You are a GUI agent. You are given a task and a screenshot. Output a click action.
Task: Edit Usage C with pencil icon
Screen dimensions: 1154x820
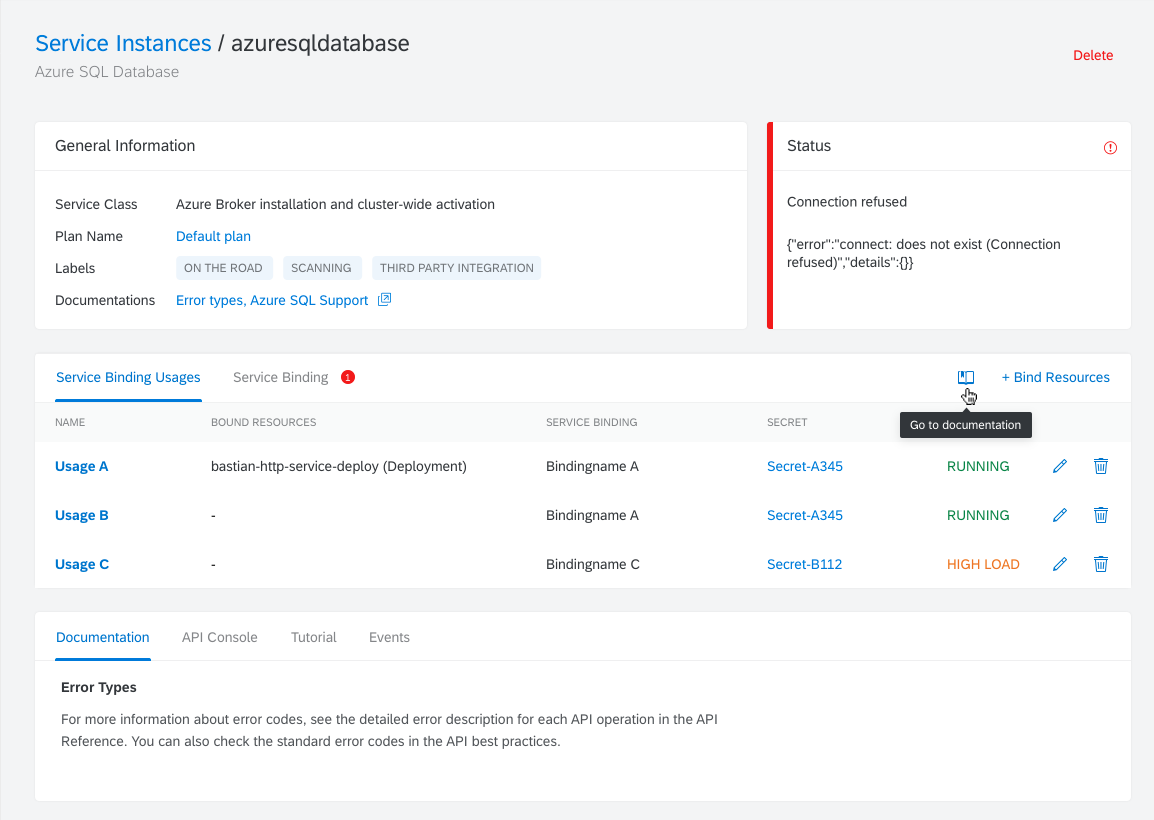[x=1060, y=565]
